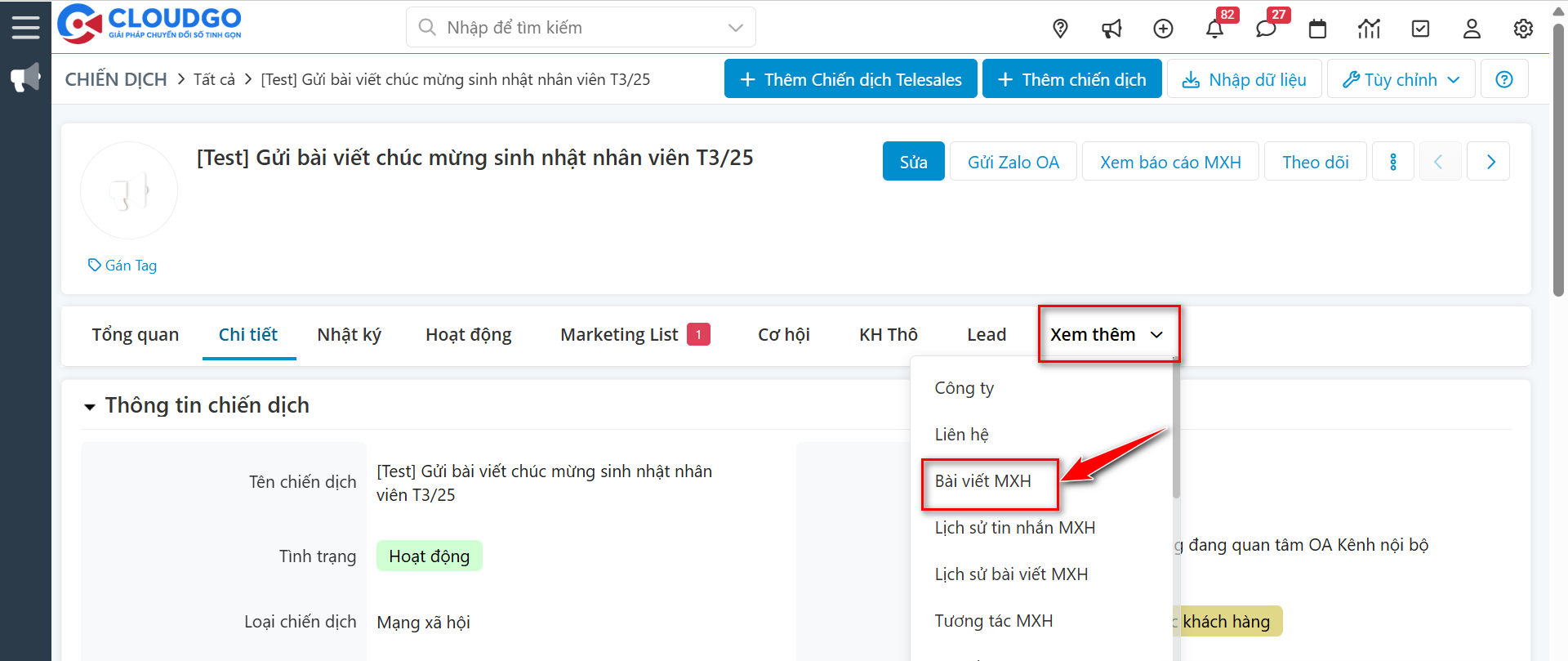The image size is (1568, 661).
Task: Switch to the Tổng quan tab
Action: pyautogui.click(x=135, y=335)
